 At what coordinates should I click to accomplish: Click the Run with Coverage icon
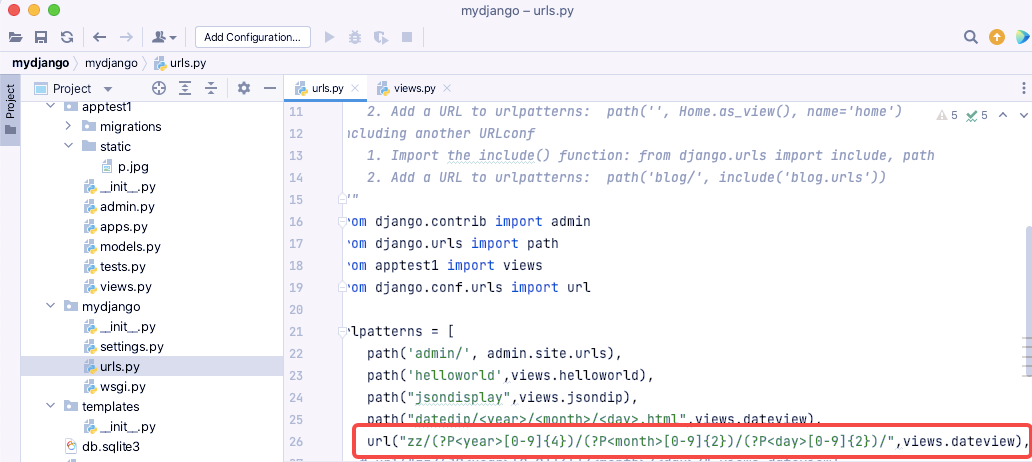pos(380,38)
